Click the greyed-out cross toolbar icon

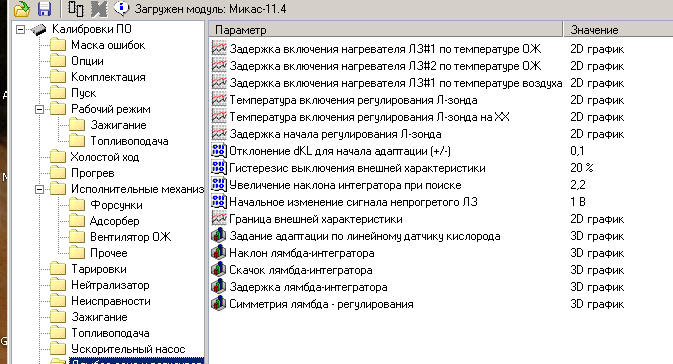click(x=99, y=9)
